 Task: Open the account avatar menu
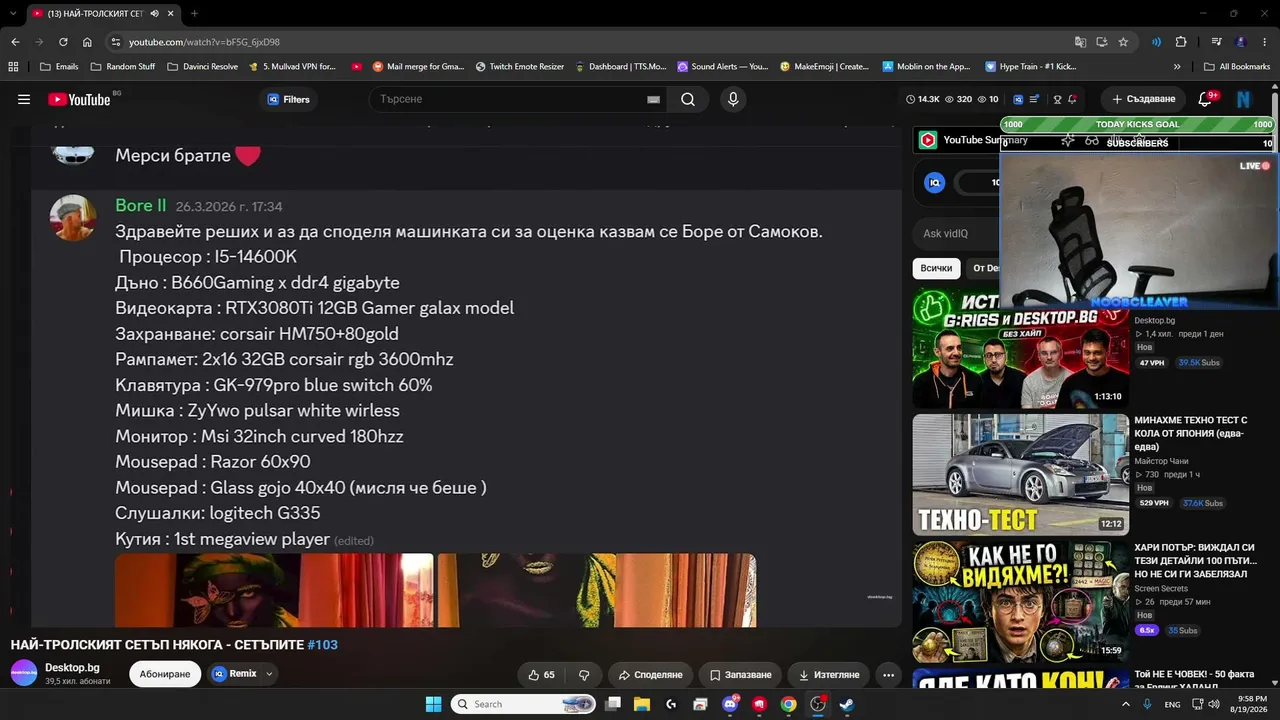pos(1244,99)
